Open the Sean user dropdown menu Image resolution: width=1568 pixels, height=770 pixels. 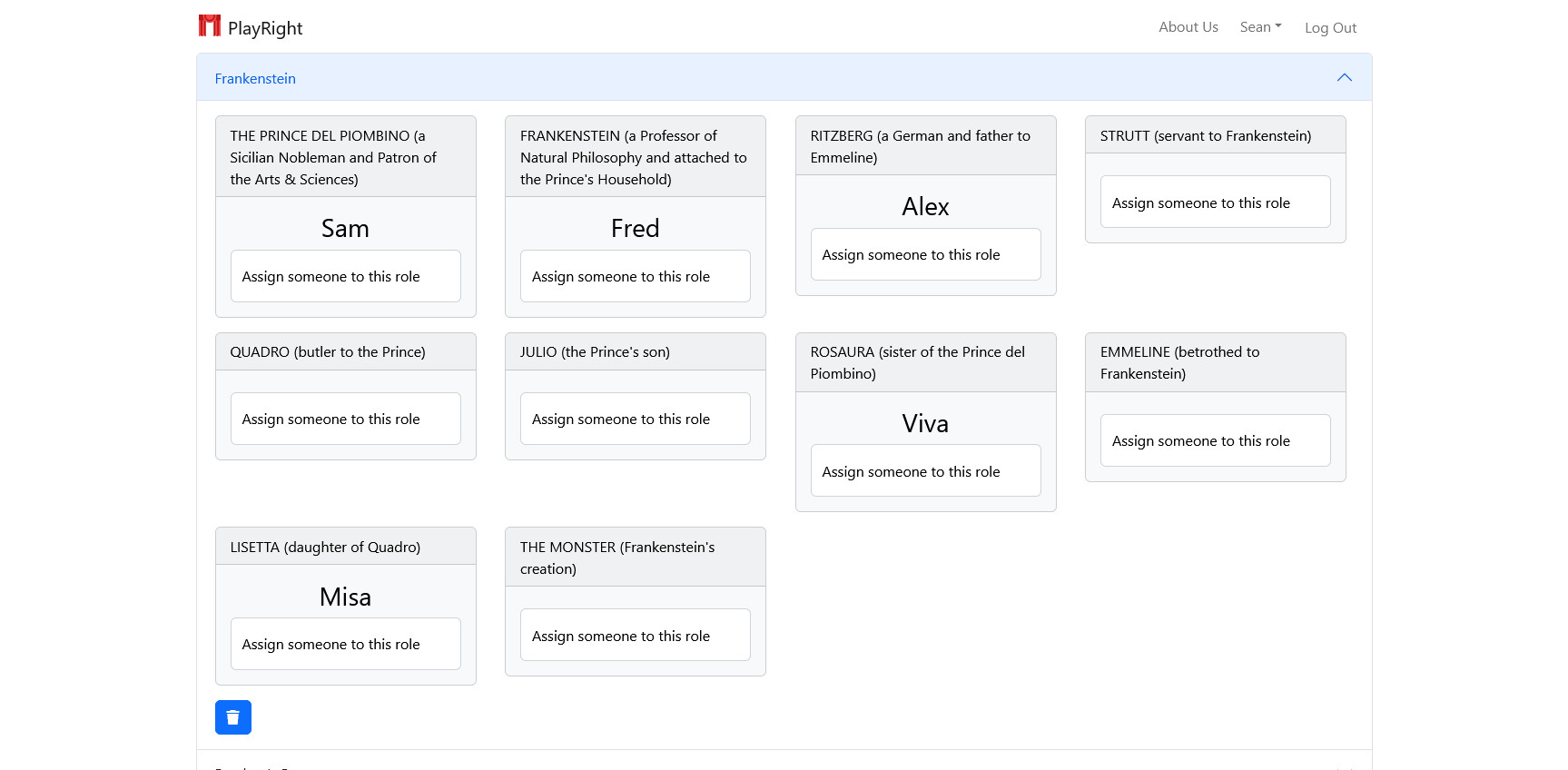pyautogui.click(x=1260, y=27)
